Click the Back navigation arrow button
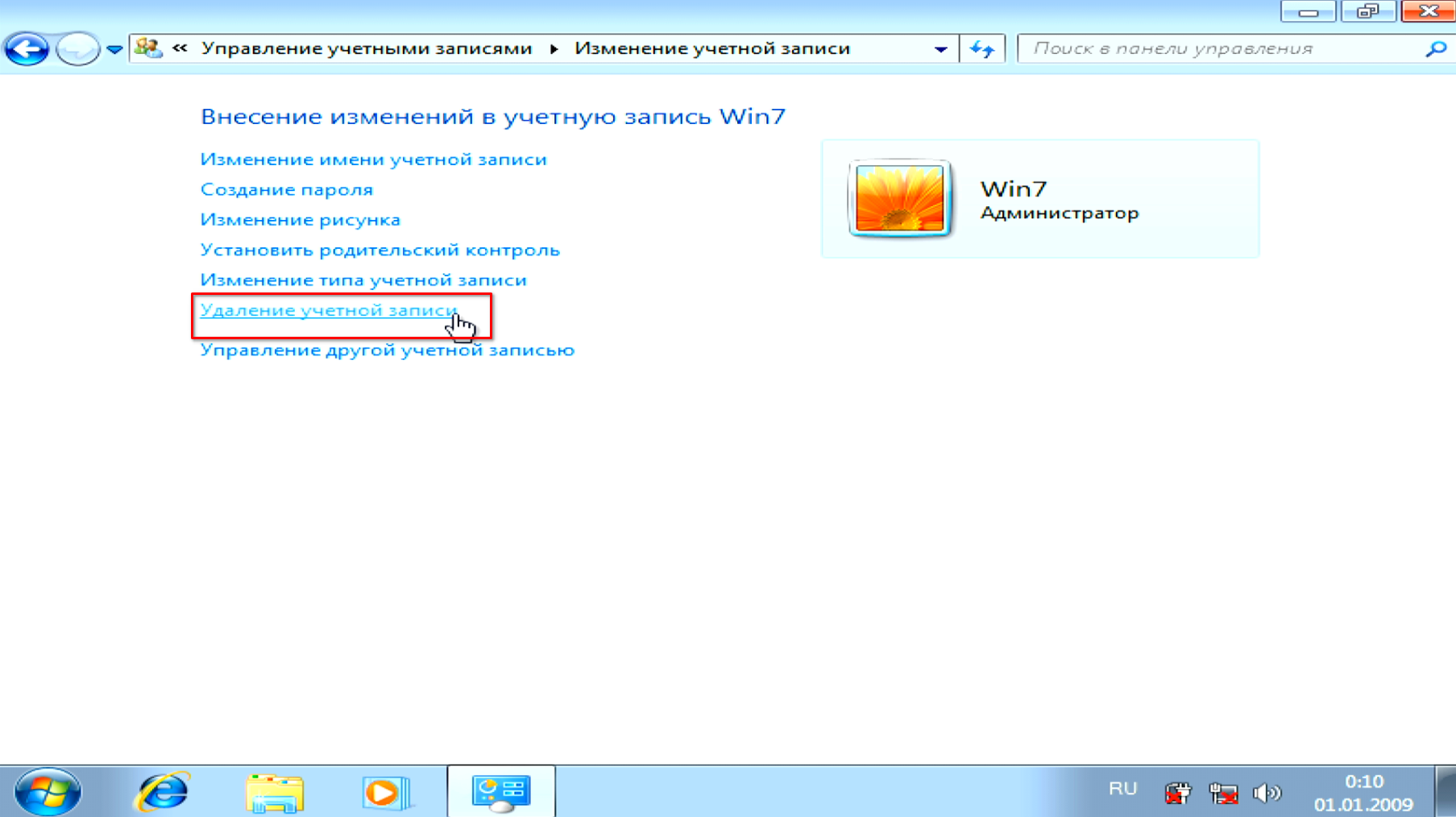Screen dimensions: 1456x817 click(x=27, y=49)
